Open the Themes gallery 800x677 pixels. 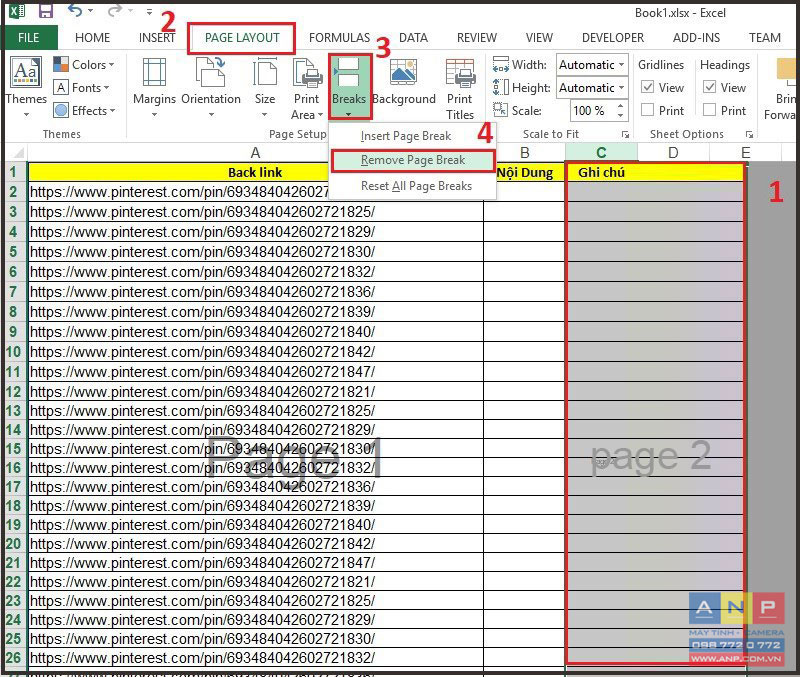pyautogui.click(x=26, y=87)
